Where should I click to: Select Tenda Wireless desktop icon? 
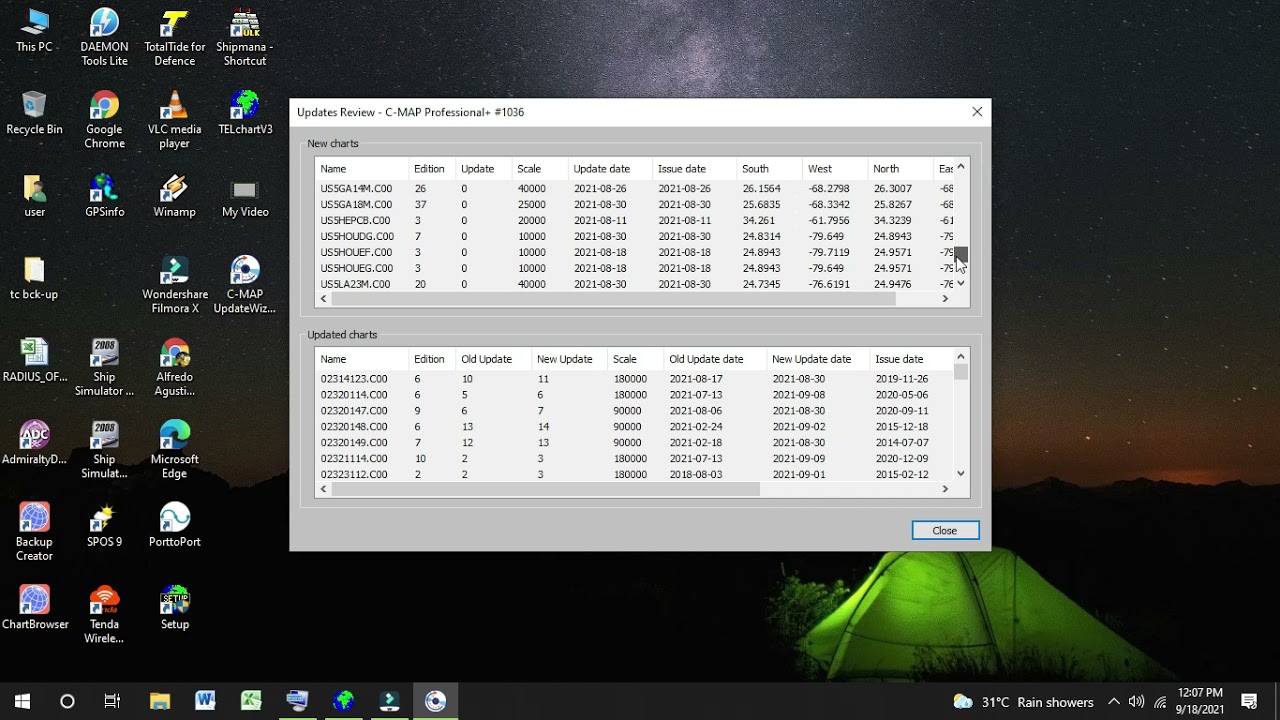click(x=104, y=615)
